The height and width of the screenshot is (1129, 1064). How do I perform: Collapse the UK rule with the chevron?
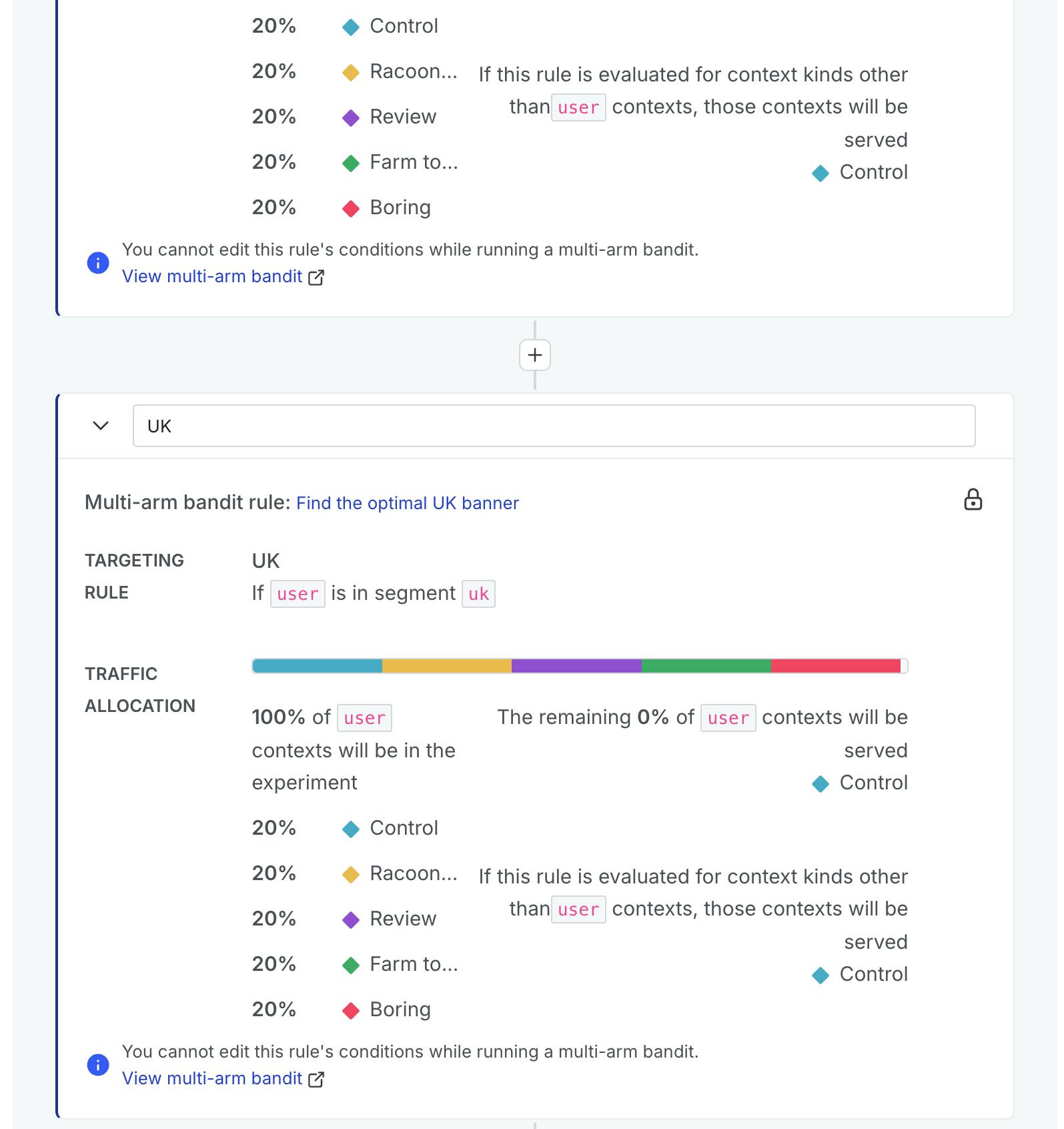pos(101,426)
